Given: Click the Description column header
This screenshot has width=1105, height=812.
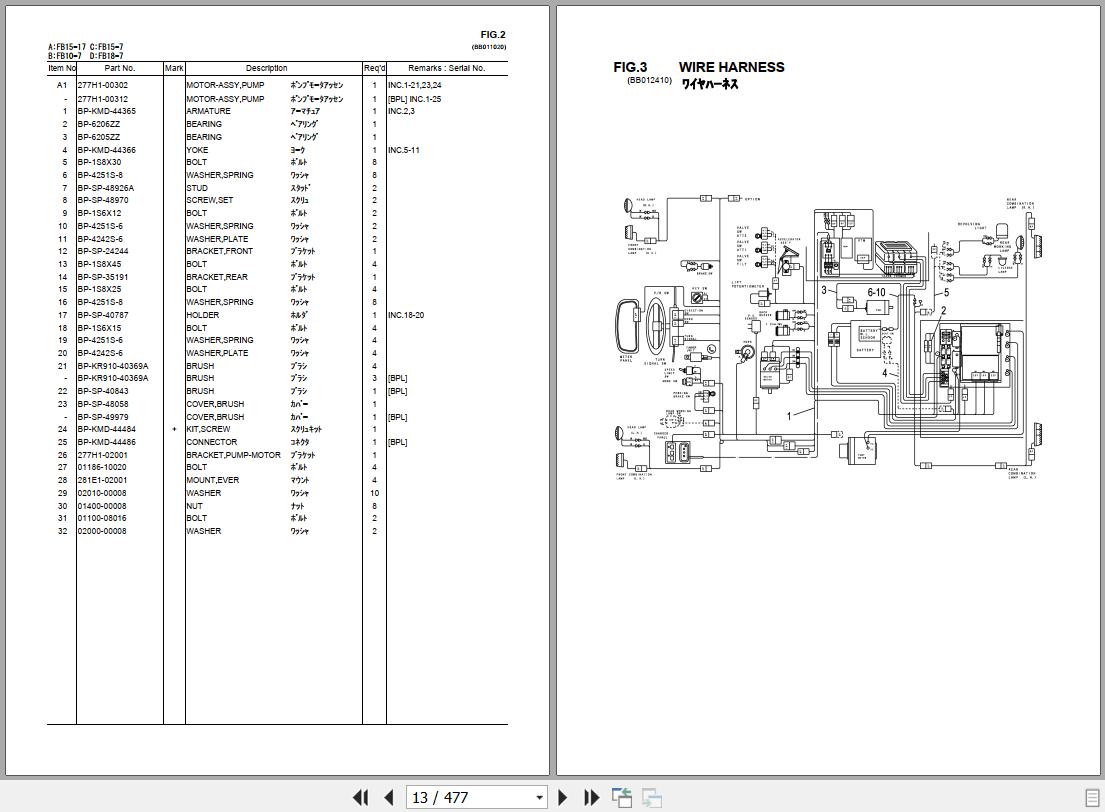Looking at the screenshot, I should (x=266, y=68).
